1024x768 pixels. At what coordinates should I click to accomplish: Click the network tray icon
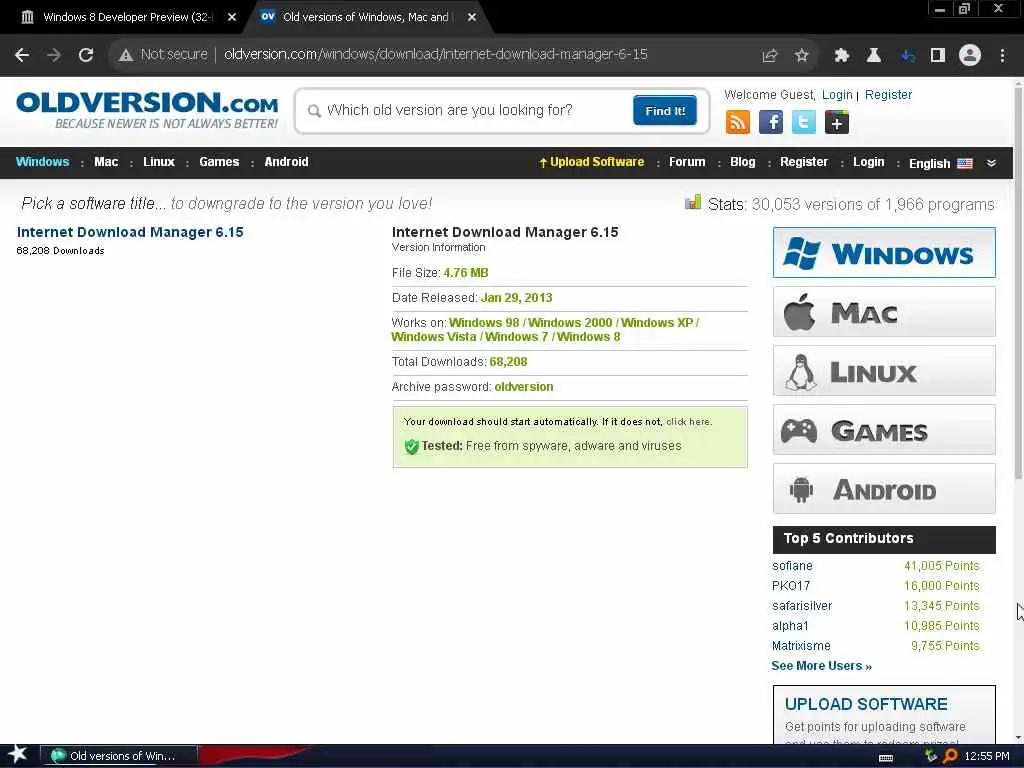click(x=931, y=756)
